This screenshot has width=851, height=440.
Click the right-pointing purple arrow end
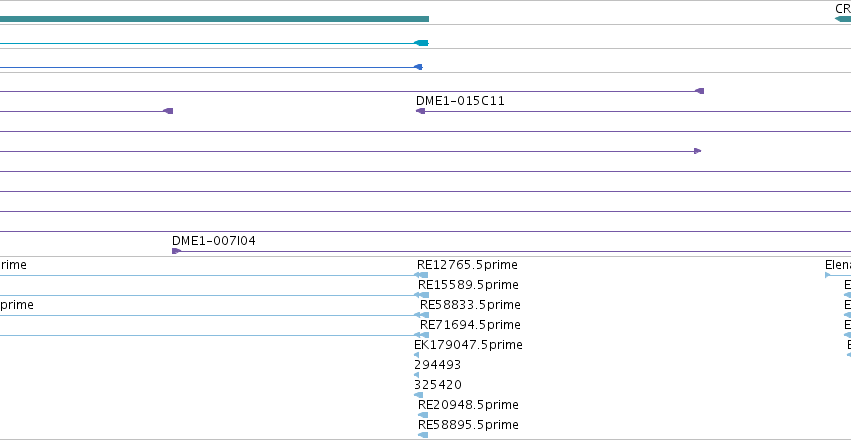pos(697,151)
